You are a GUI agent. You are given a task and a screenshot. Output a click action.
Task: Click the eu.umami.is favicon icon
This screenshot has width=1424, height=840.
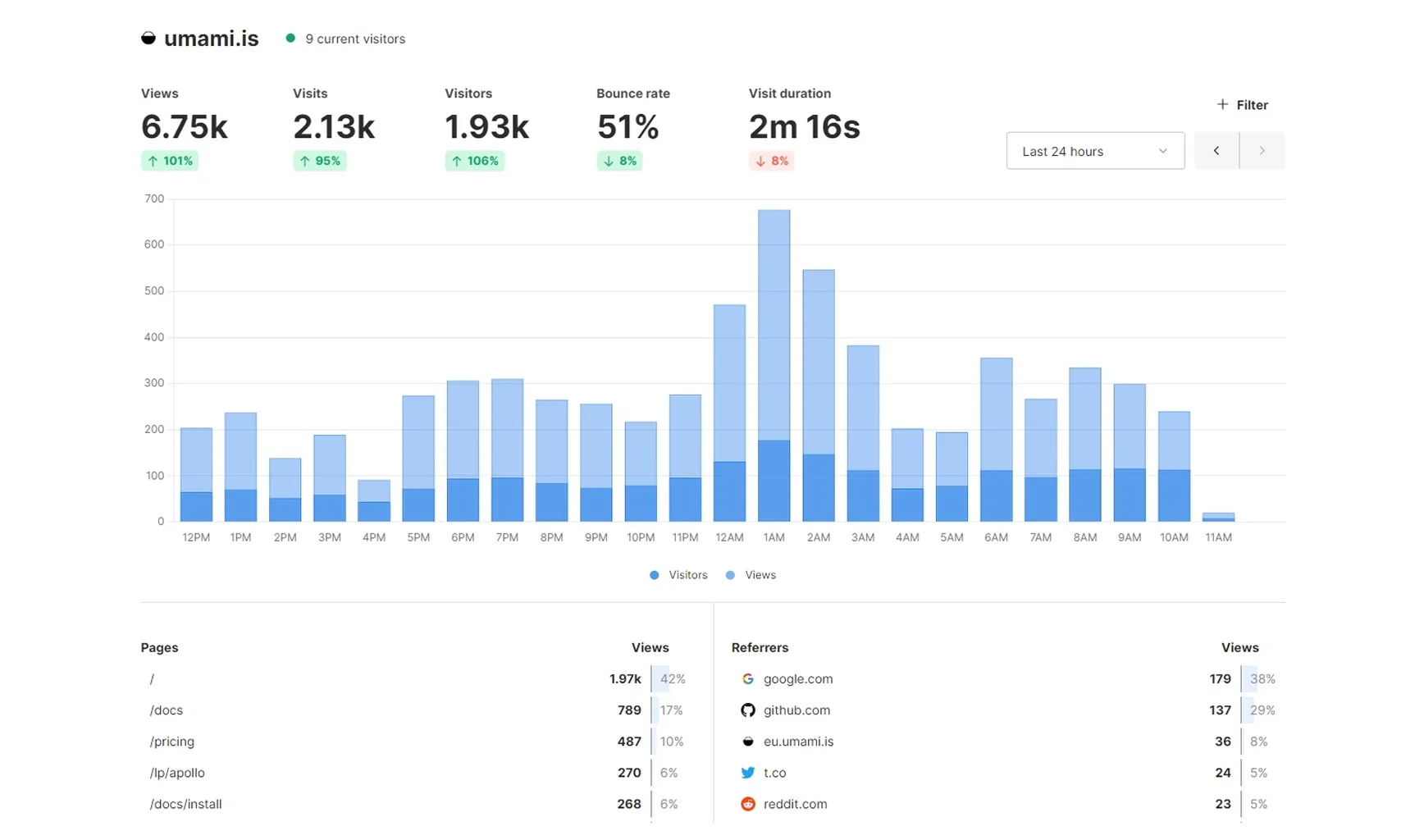pos(747,742)
